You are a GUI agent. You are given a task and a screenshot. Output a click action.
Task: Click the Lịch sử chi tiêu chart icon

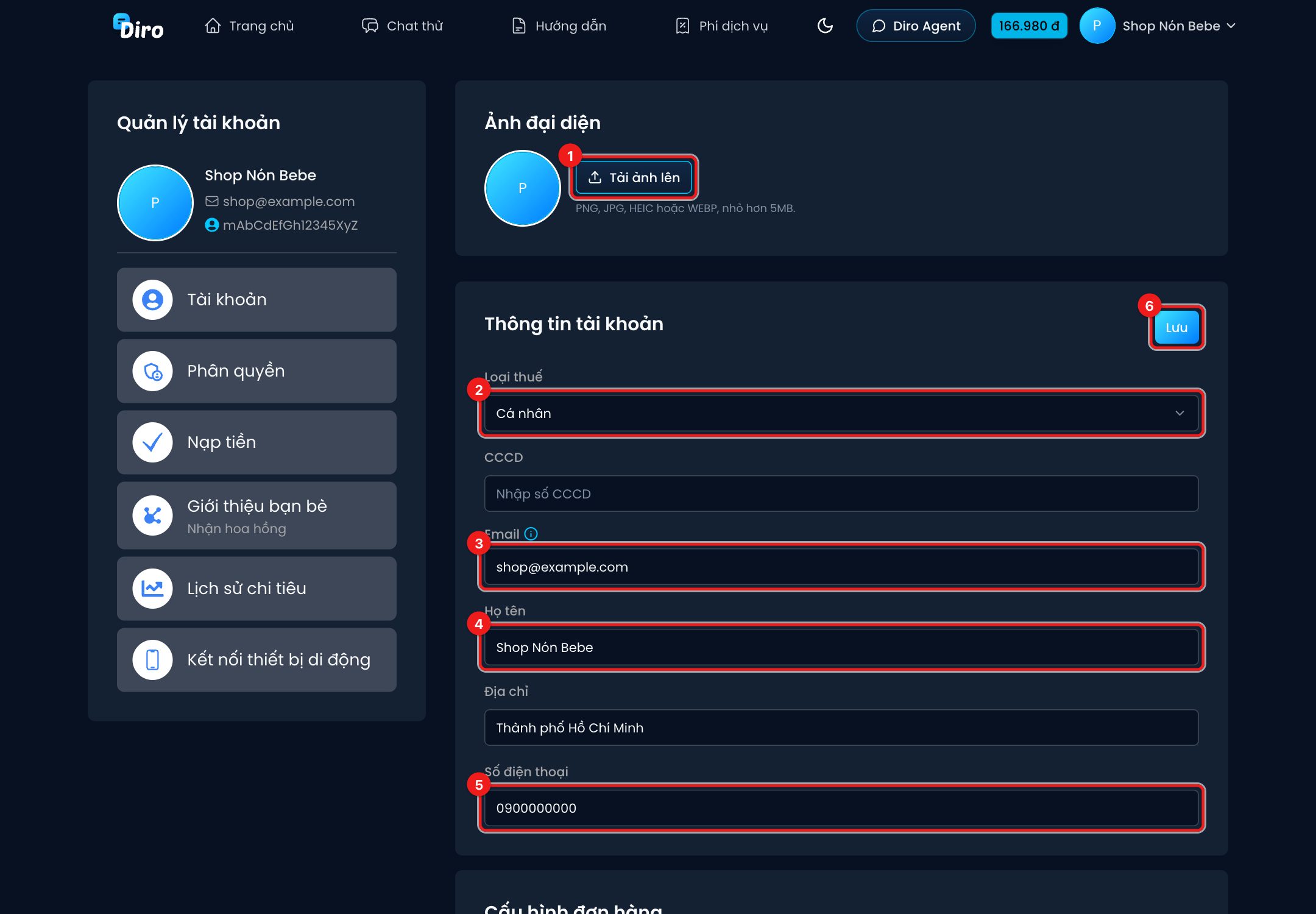click(152, 589)
